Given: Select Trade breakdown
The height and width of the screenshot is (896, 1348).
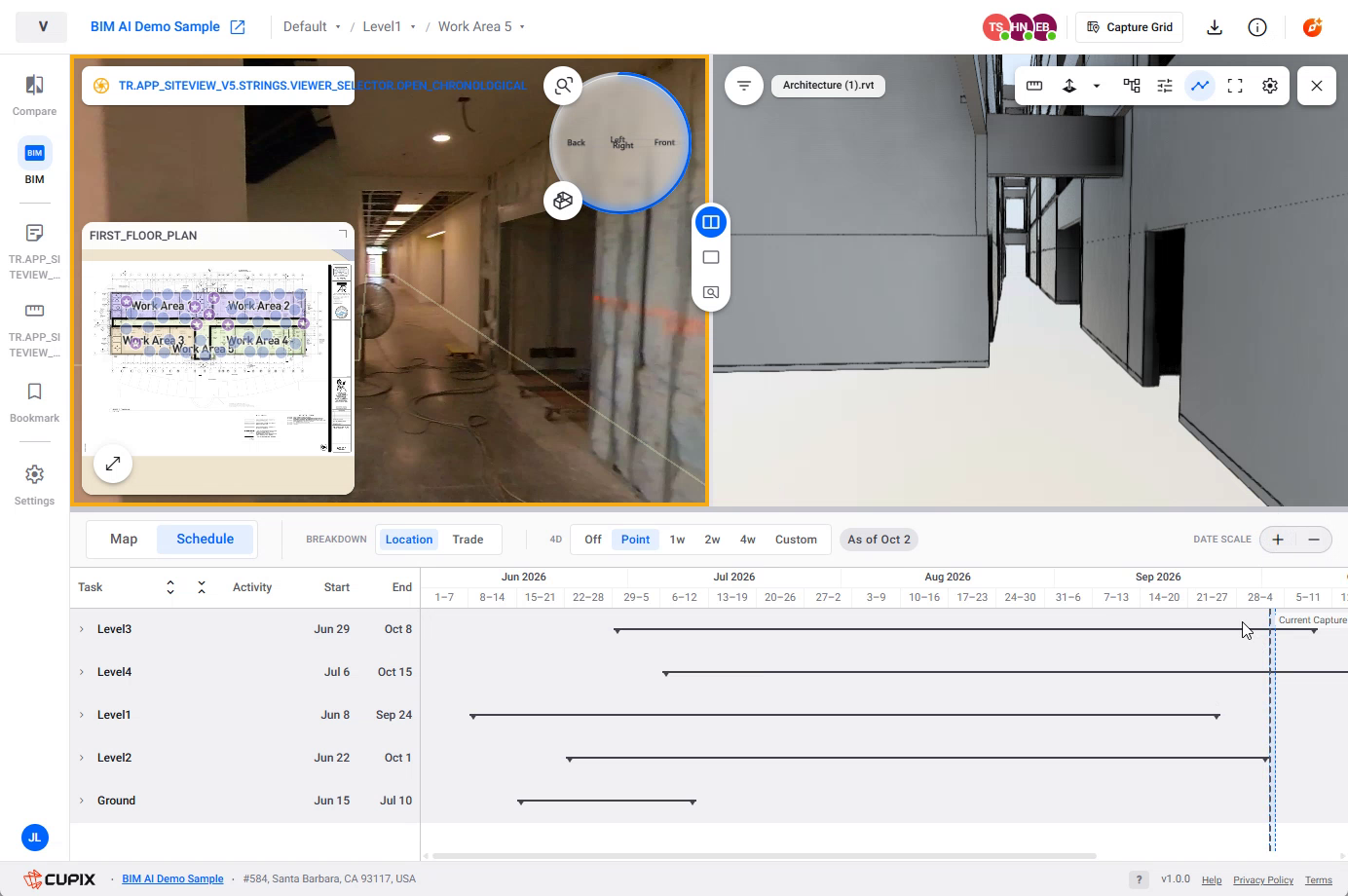Looking at the screenshot, I should pos(468,540).
